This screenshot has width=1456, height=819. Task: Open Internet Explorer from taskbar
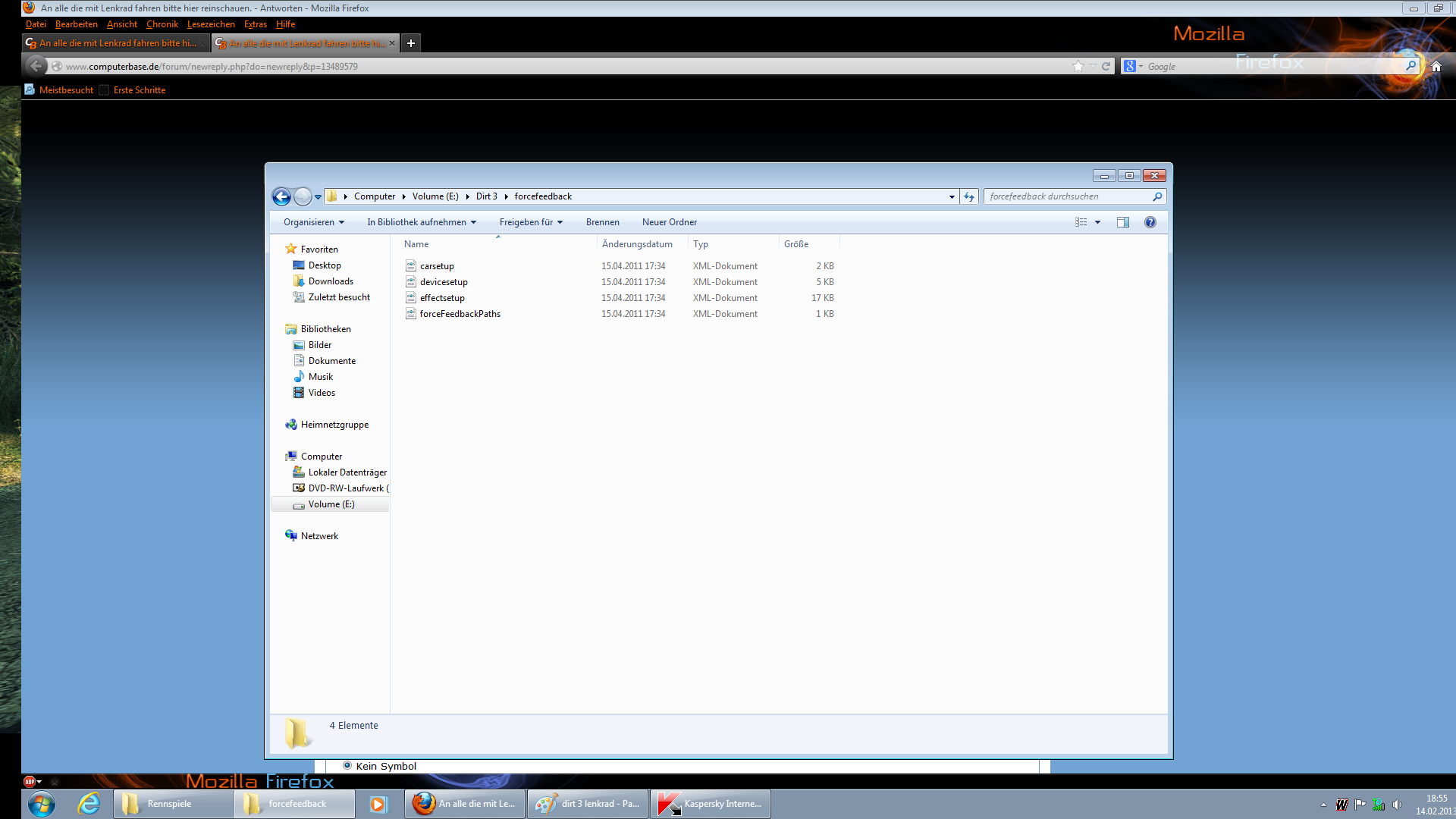click(x=89, y=804)
